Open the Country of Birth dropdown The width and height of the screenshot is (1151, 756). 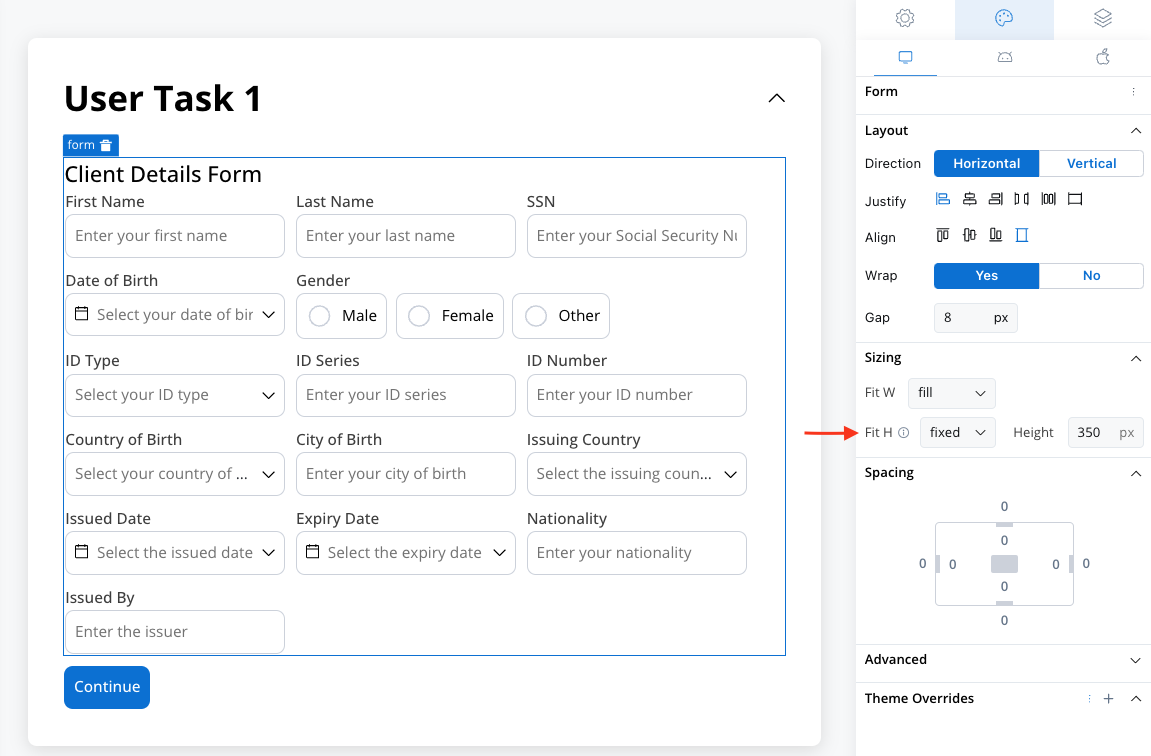pyautogui.click(x=175, y=474)
